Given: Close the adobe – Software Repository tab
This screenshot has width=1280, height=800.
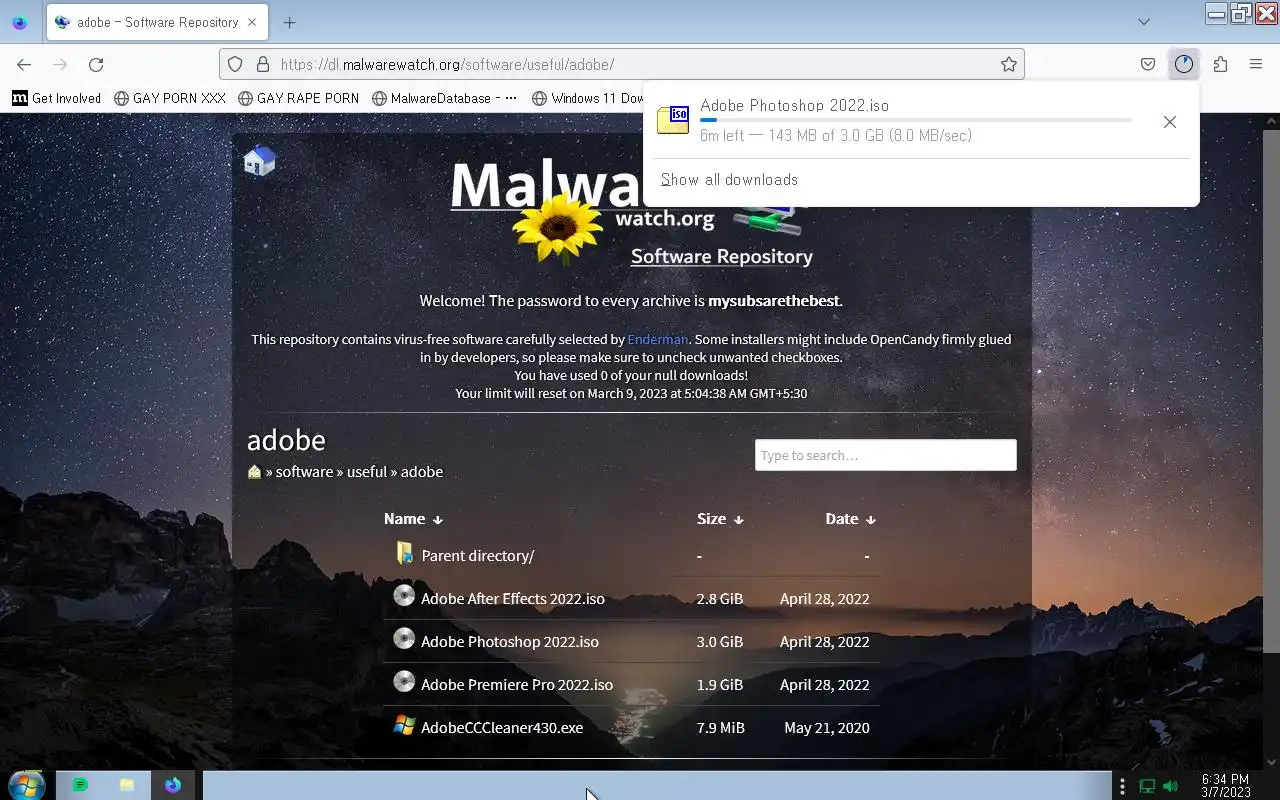Looking at the screenshot, I should coord(252,22).
